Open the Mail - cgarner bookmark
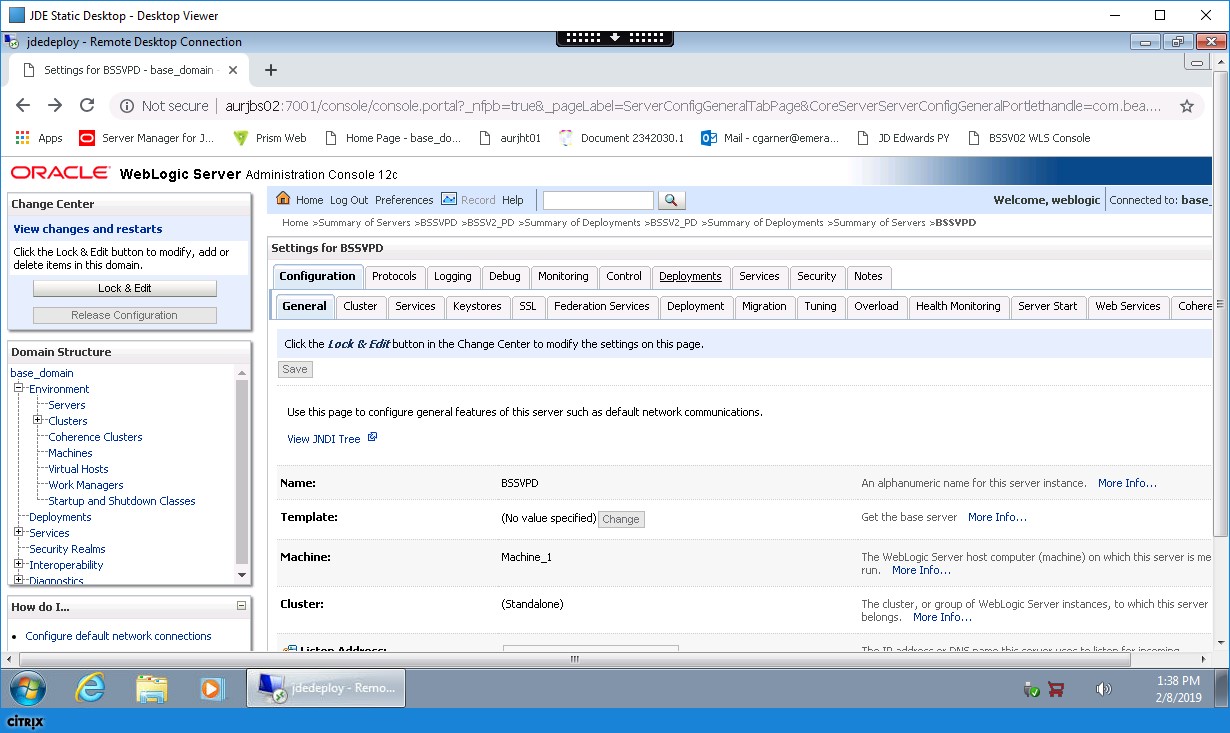1230x733 pixels. click(x=770, y=138)
